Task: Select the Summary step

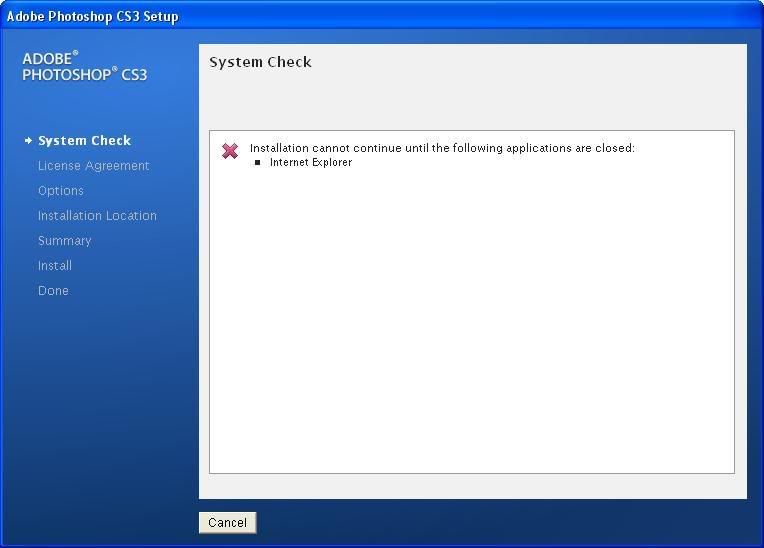Action: 65,241
